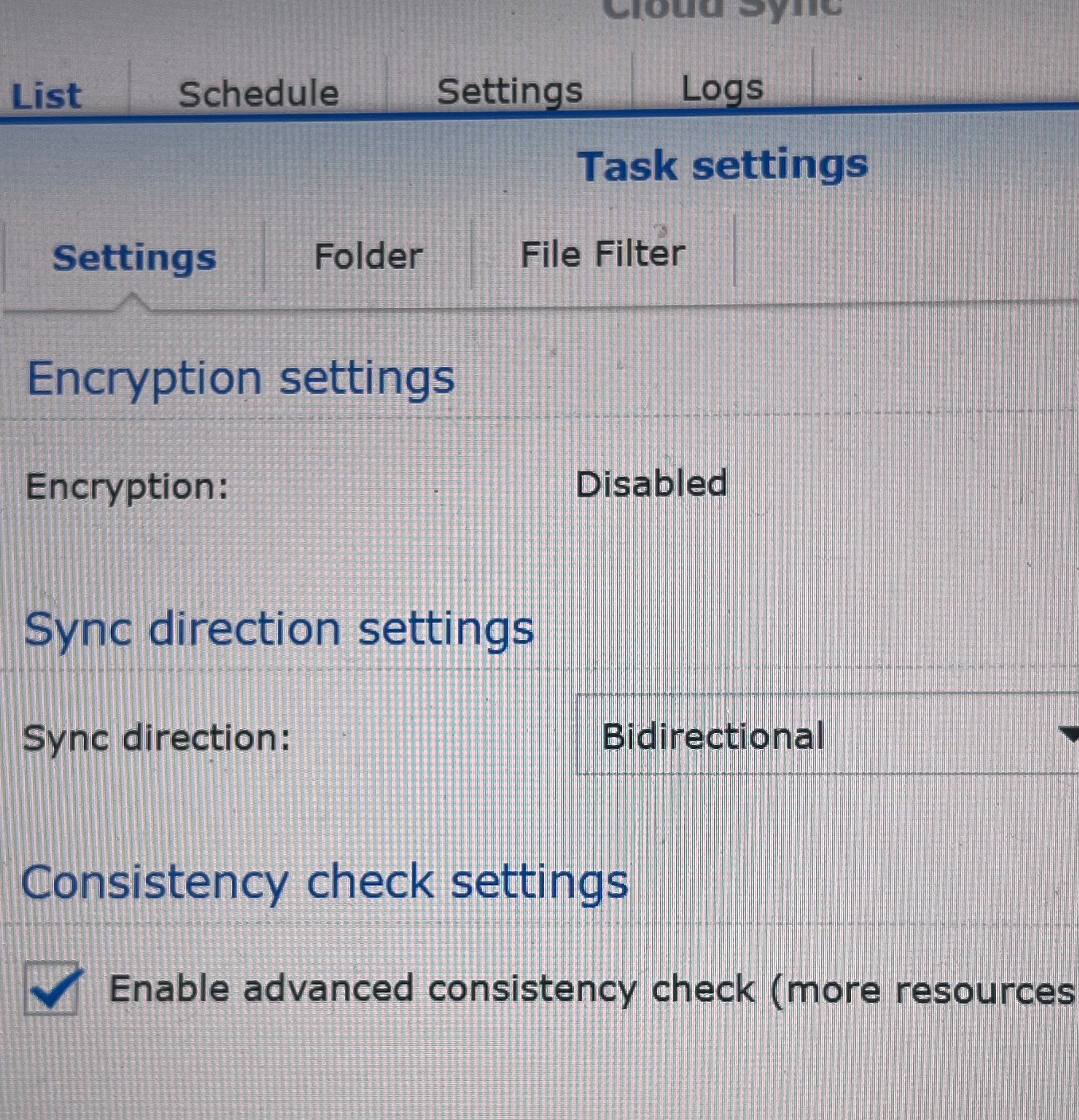
Task: Switch to the List tab
Action: tap(47, 96)
